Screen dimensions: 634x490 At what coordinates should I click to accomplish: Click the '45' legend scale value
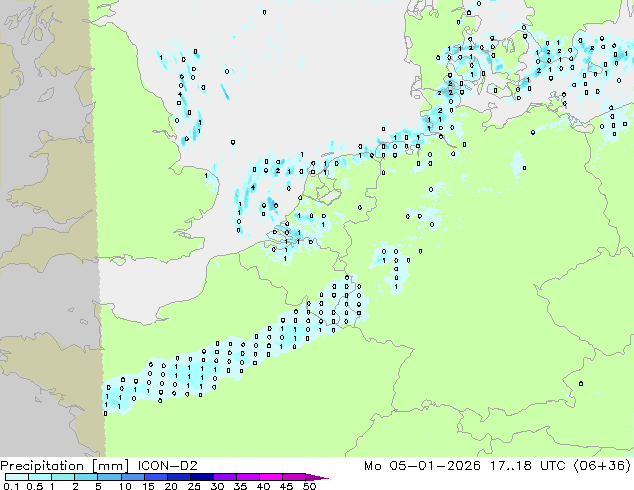286,486
